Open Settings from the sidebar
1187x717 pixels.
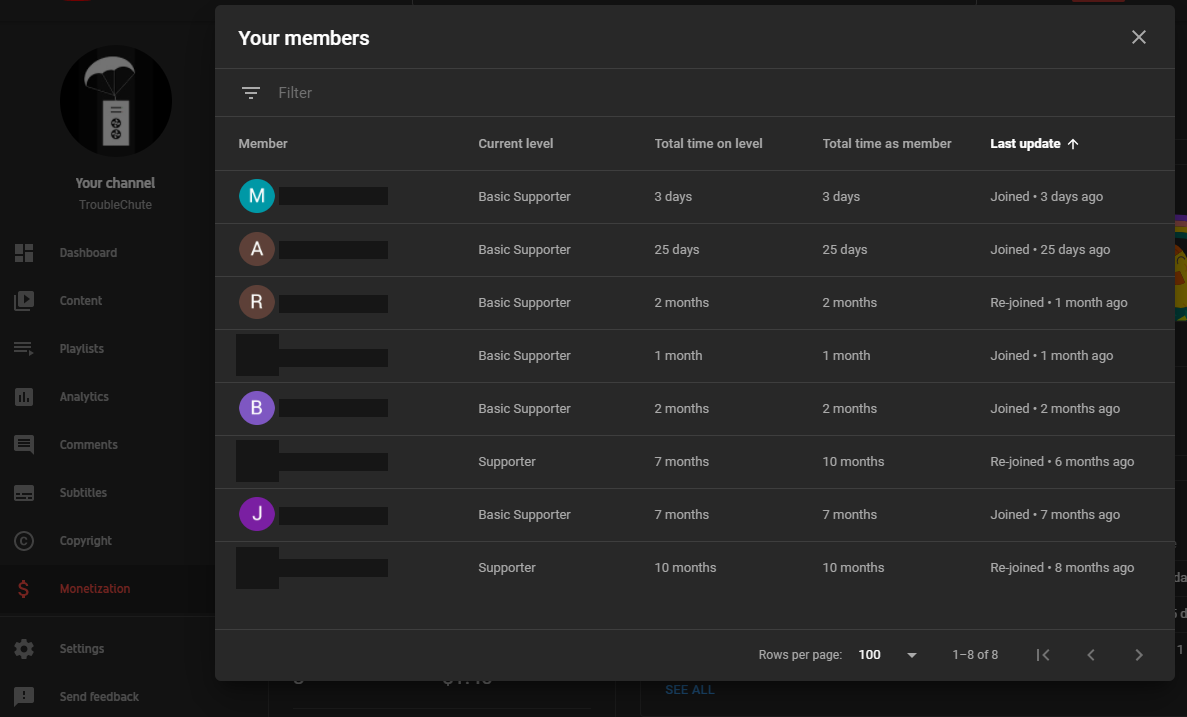coord(83,648)
